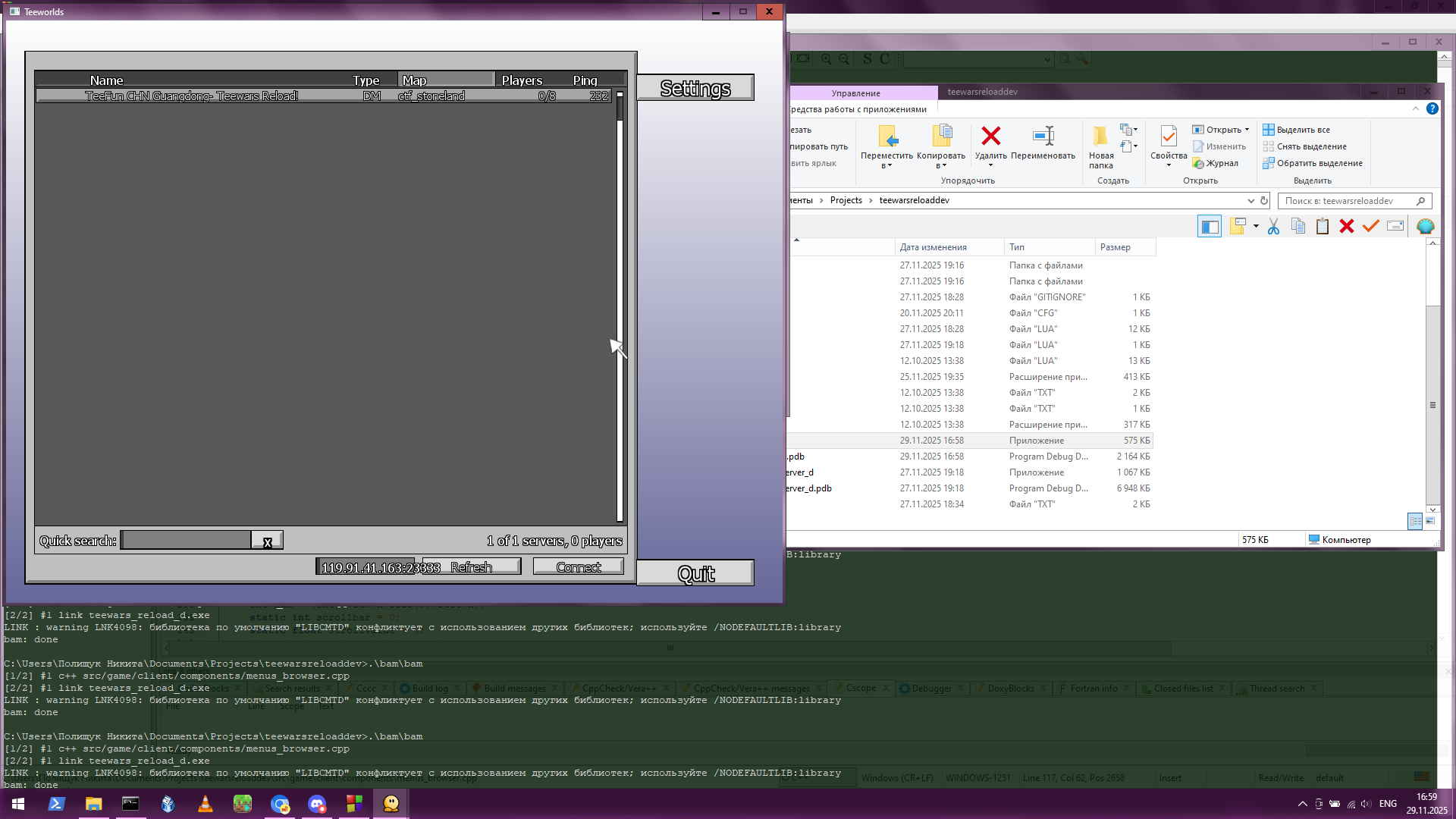
Task: Click the red Delete icon in the Explorer ribbon
Action: point(990,137)
